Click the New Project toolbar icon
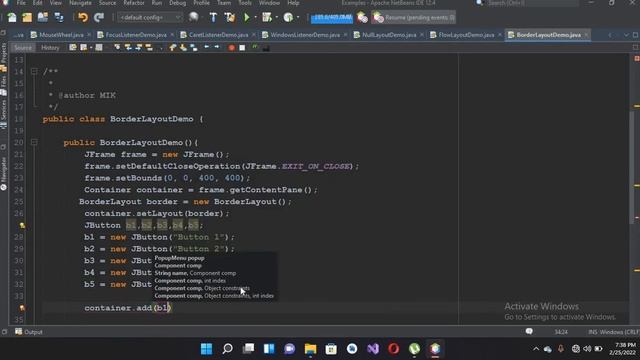 [27, 18]
